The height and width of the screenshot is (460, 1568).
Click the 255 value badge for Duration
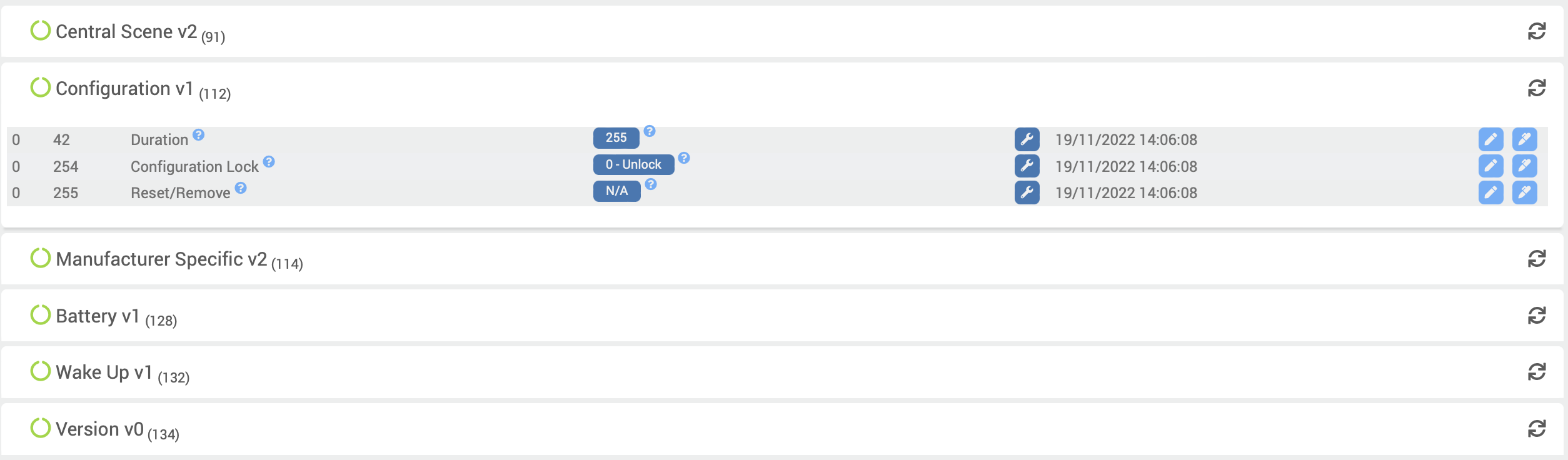click(616, 138)
